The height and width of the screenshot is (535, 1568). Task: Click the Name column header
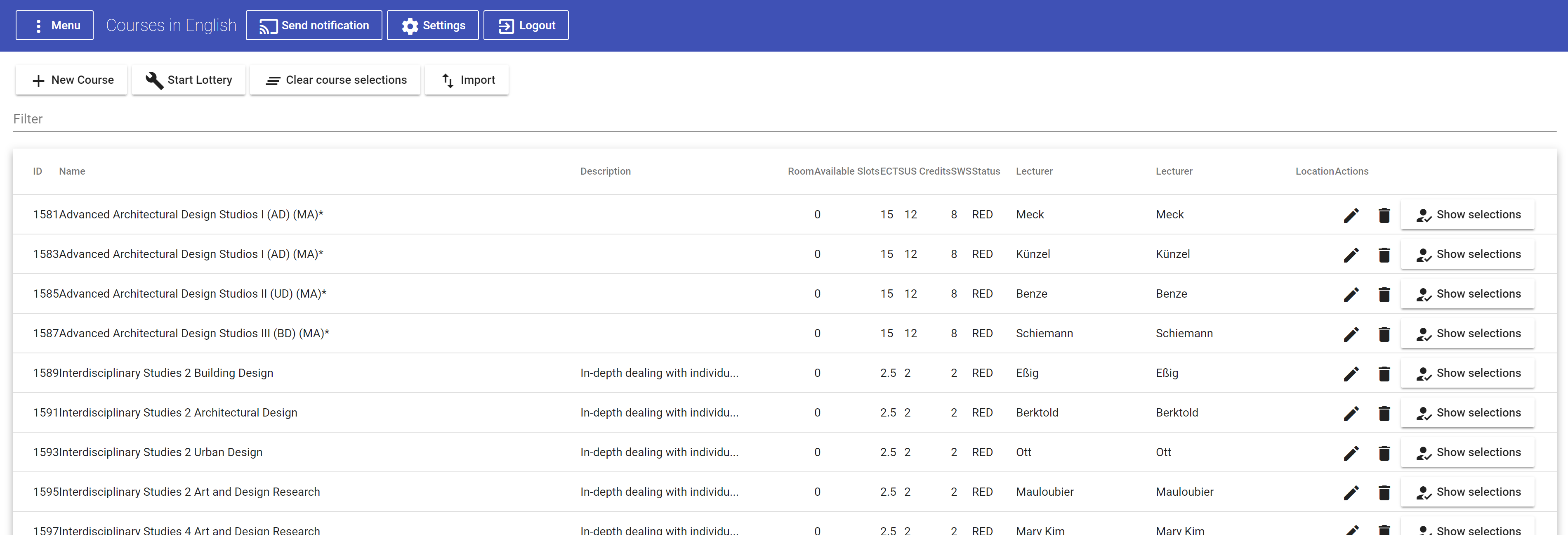[72, 171]
